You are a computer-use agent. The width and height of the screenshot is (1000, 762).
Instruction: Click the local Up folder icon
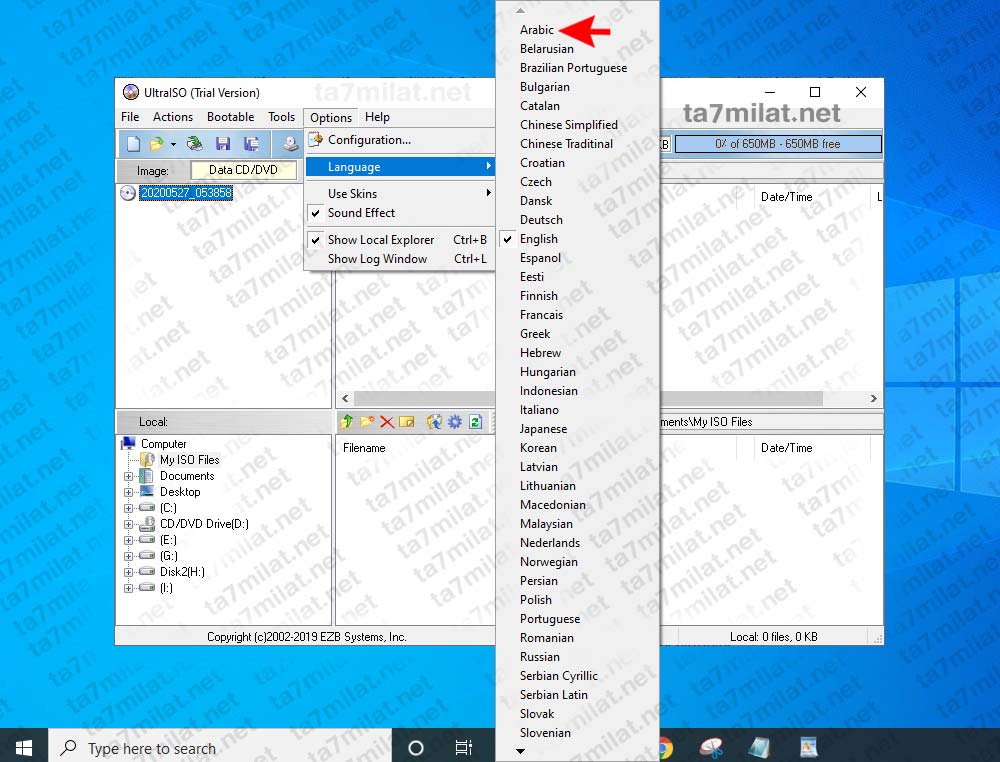(x=347, y=421)
